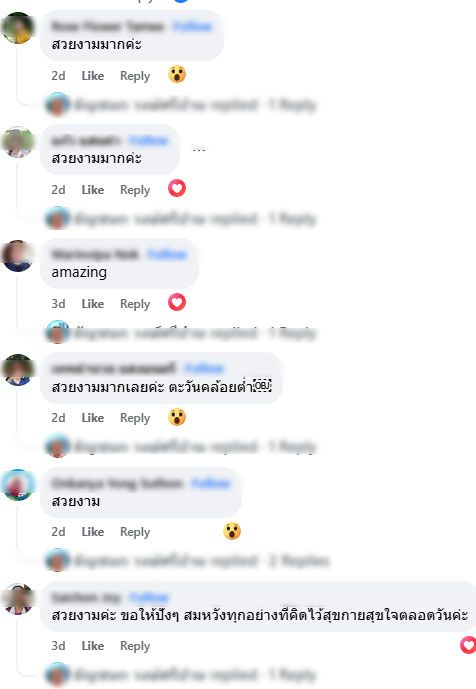Click the wow reaction under the ตะวันคล้อยต่ำ comment
The width and height of the screenshot is (476, 689).
[x=177, y=417]
